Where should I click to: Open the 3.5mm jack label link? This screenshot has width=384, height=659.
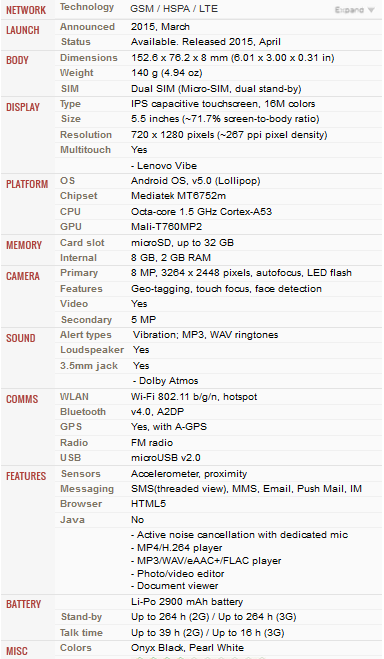(89, 366)
